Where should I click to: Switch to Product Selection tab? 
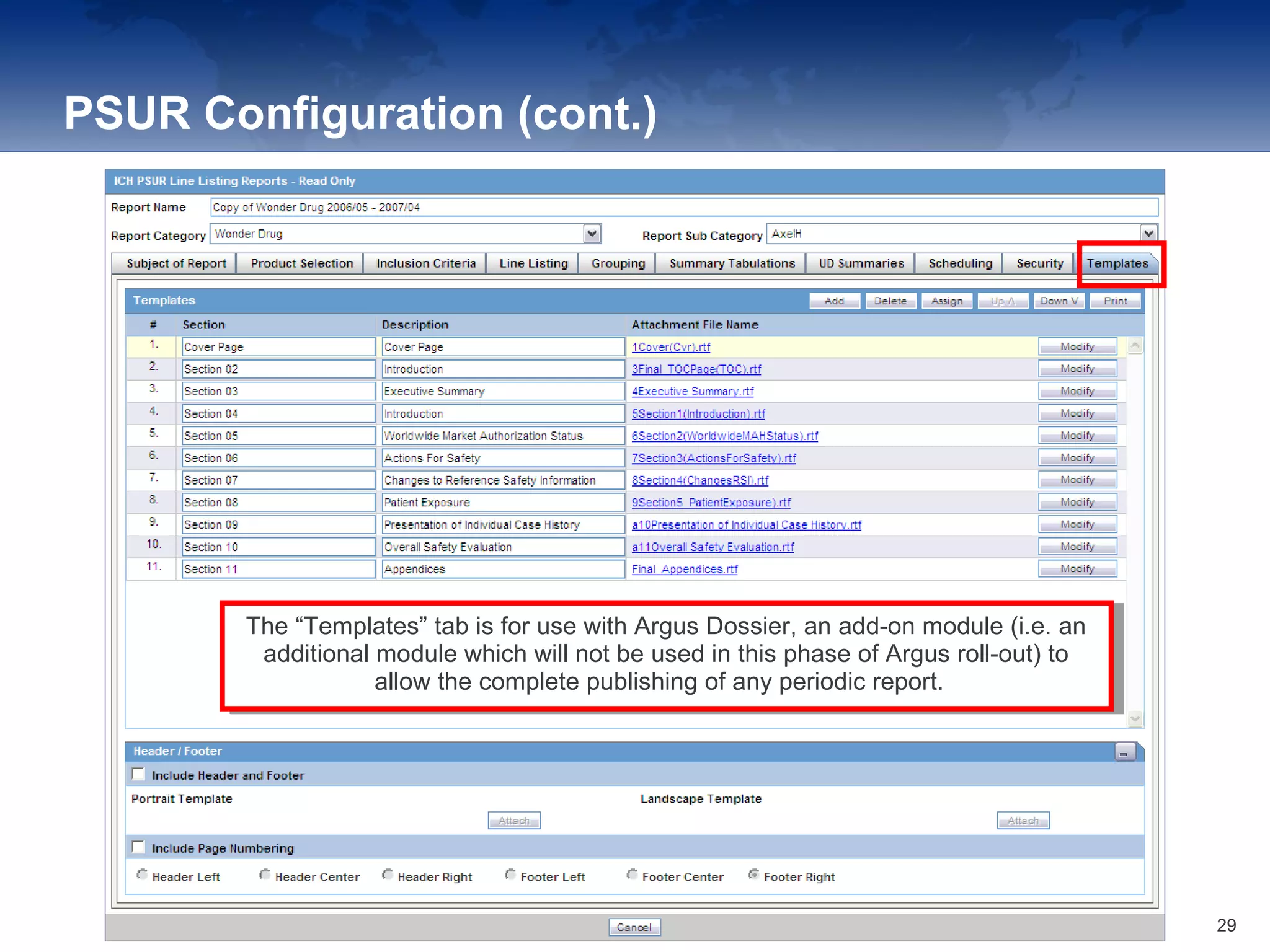click(301, 263)
